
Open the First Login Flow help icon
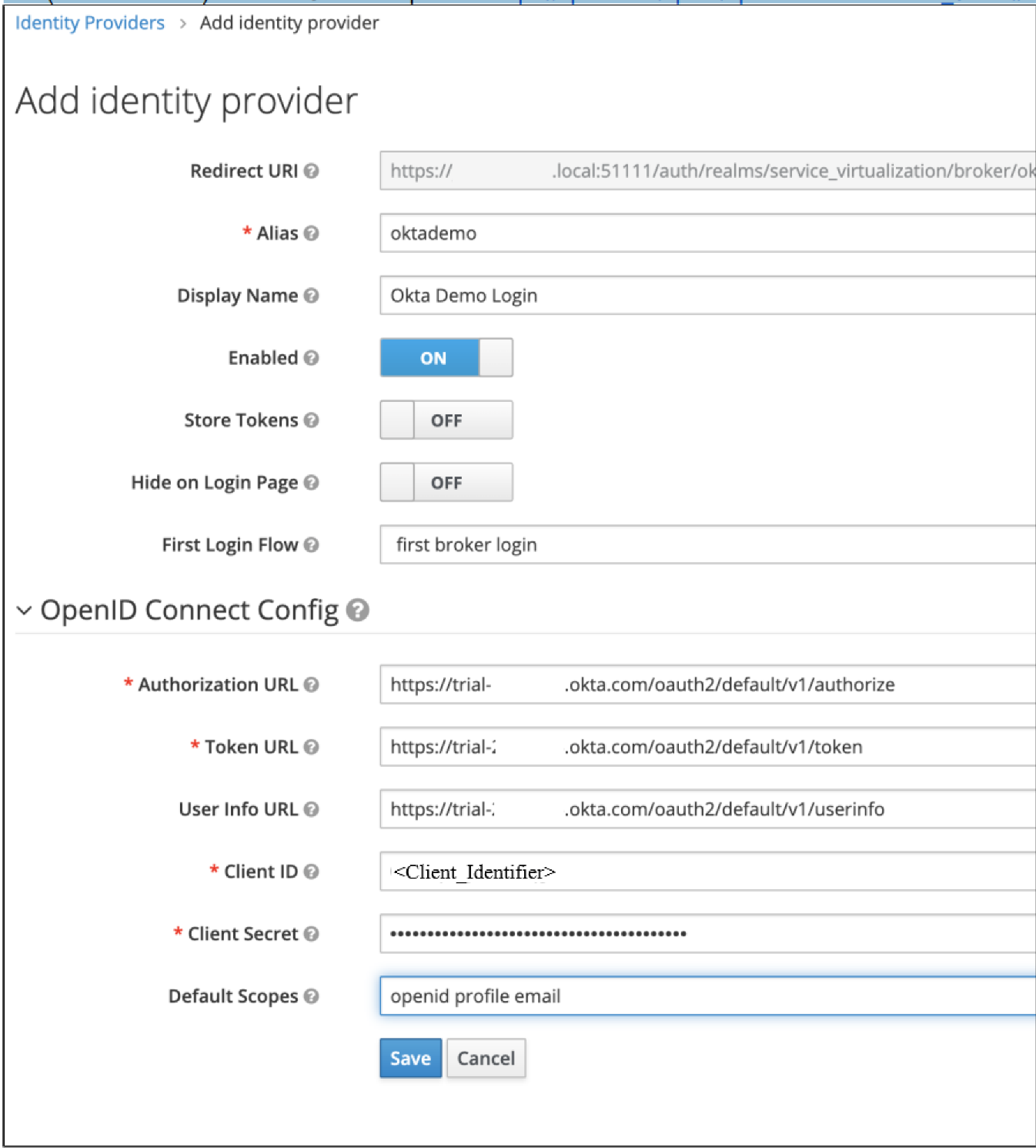pos(311,545)
